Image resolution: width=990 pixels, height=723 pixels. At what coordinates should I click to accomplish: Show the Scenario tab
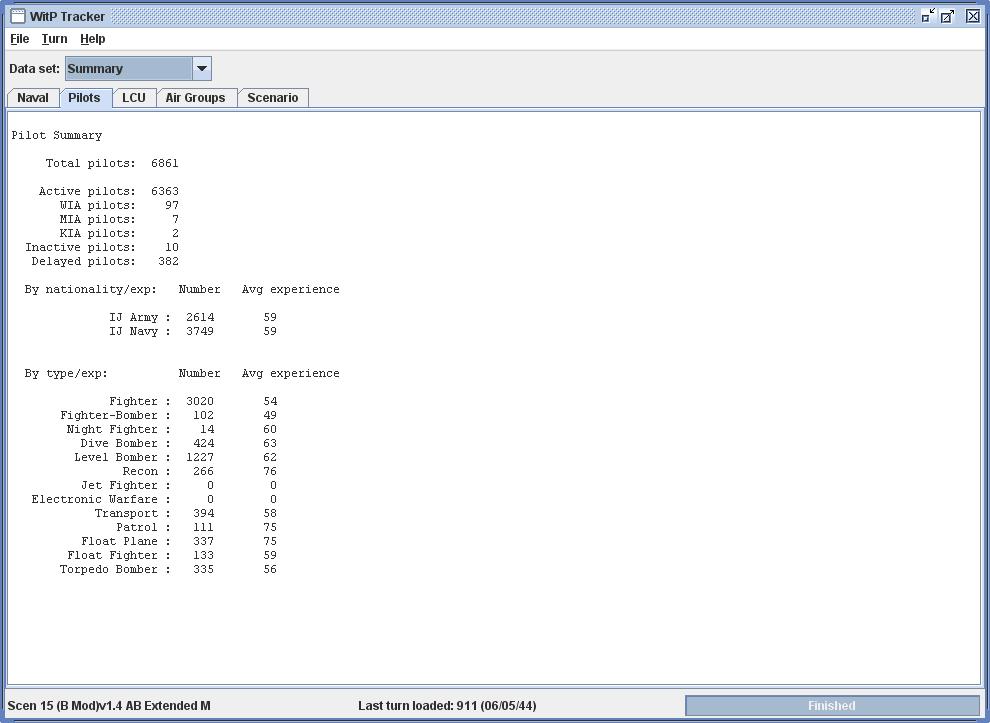tap(273, 98)
